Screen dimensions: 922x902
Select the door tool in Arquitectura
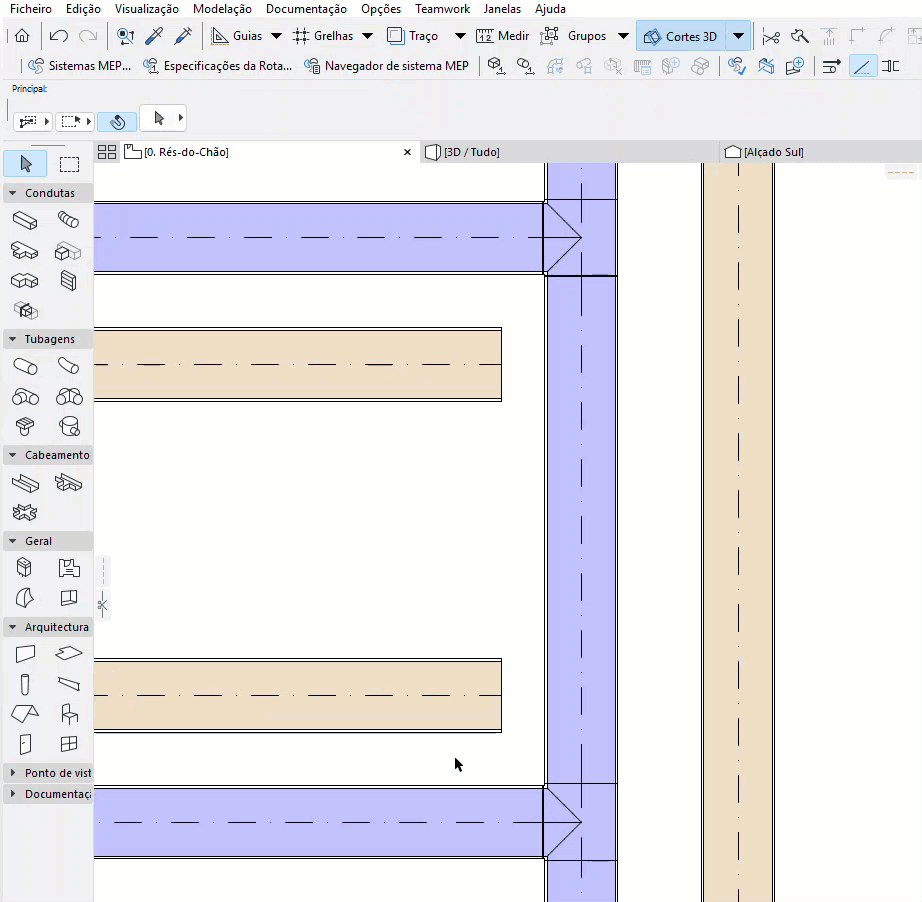pyautogui.click(x=25, y=744)
